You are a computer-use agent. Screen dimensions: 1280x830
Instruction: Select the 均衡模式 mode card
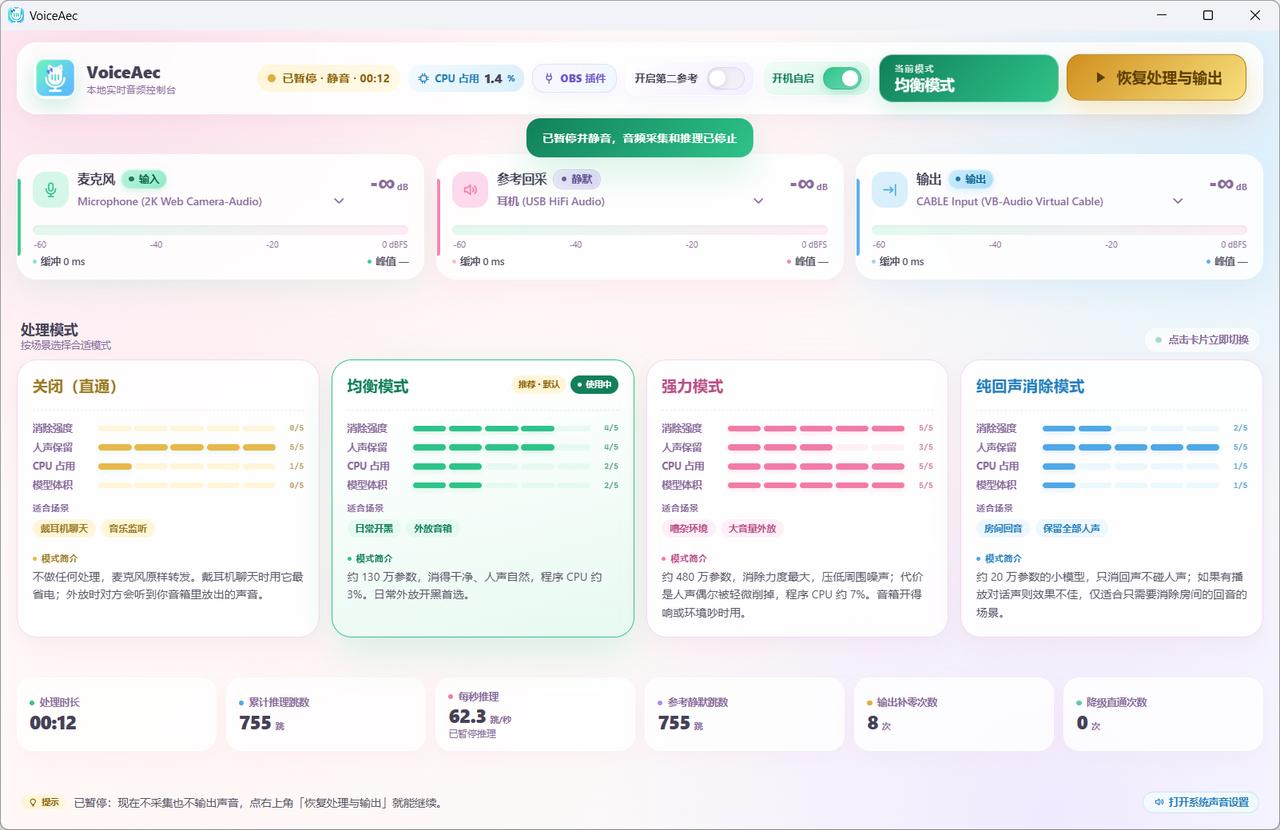(483, 498)
